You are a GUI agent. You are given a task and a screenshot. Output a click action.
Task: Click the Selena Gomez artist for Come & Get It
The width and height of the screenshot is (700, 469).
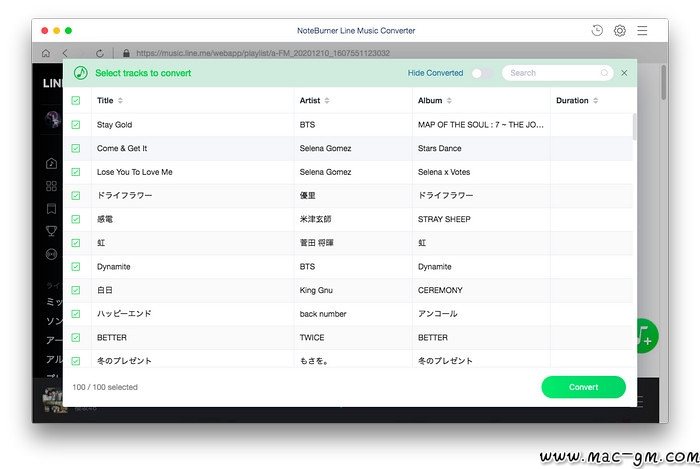coord(325,148)
